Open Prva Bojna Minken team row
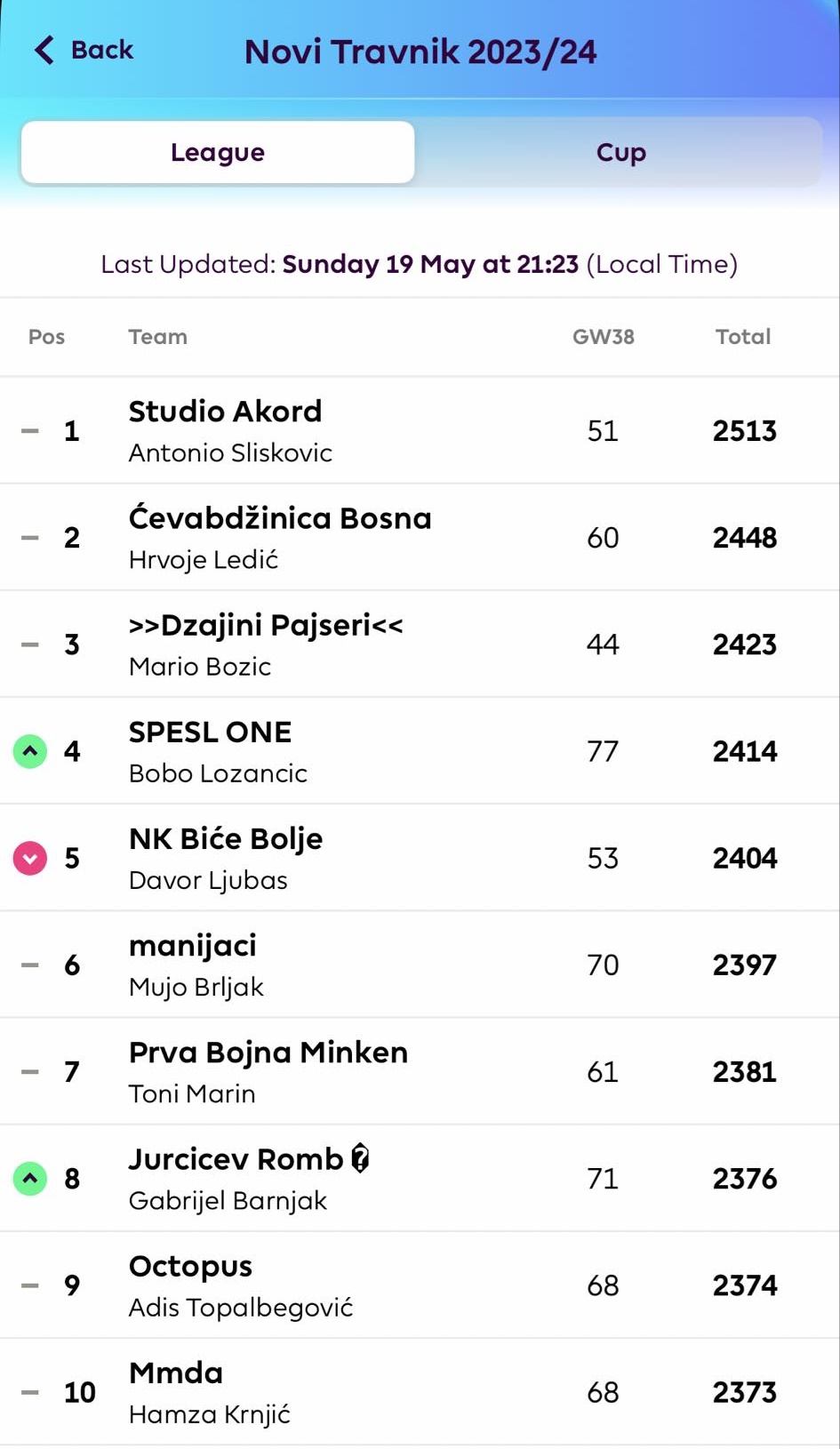This screenshot has height=1449, width=840. [420, 1071]
